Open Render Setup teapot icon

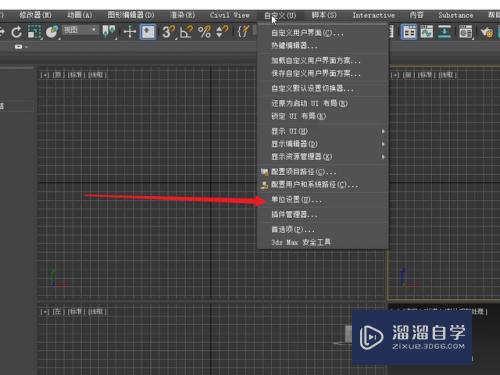(x=487, y=32)
